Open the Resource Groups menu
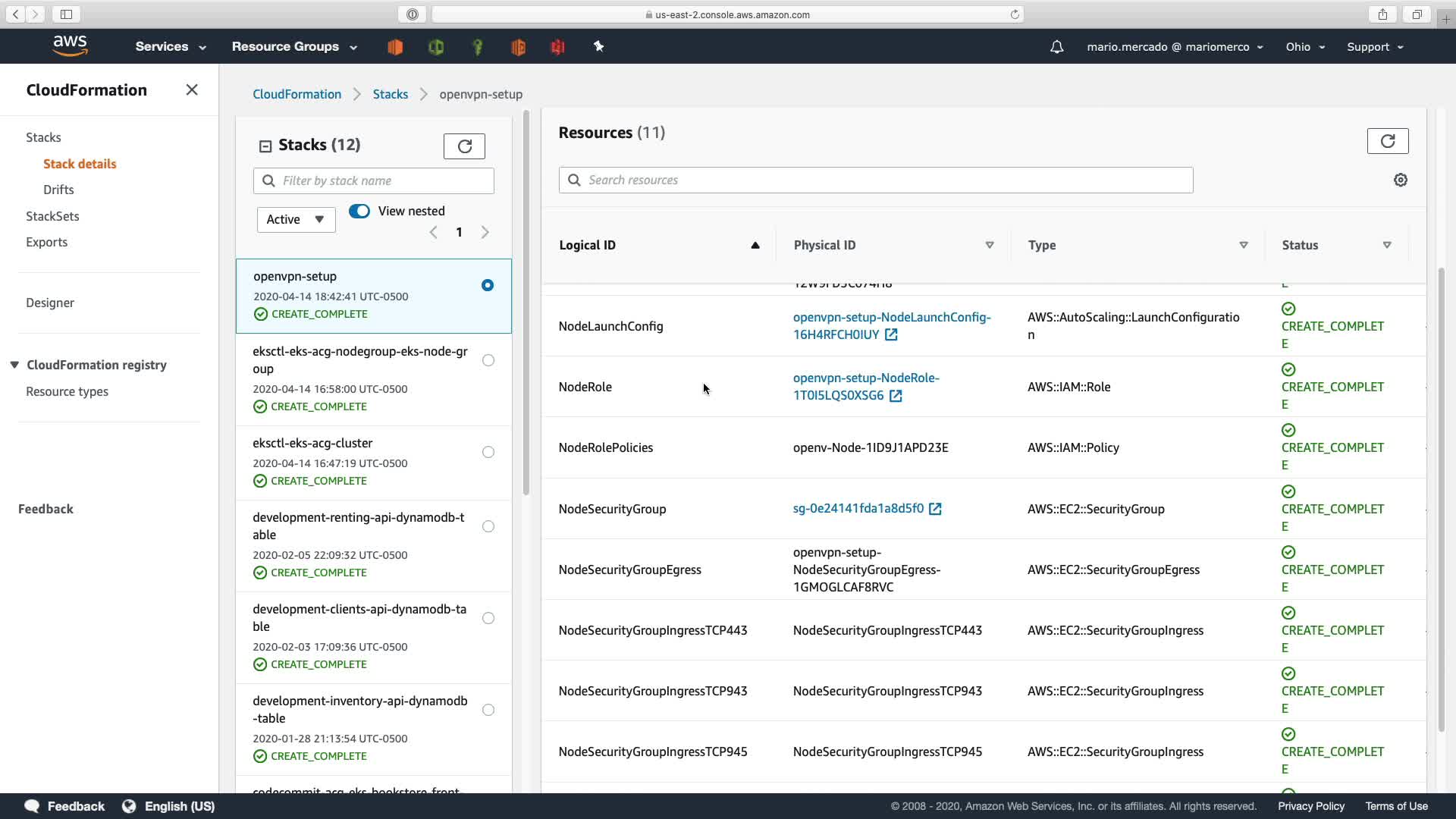Screen dimensions: 1456x819 tap(293, 47)
